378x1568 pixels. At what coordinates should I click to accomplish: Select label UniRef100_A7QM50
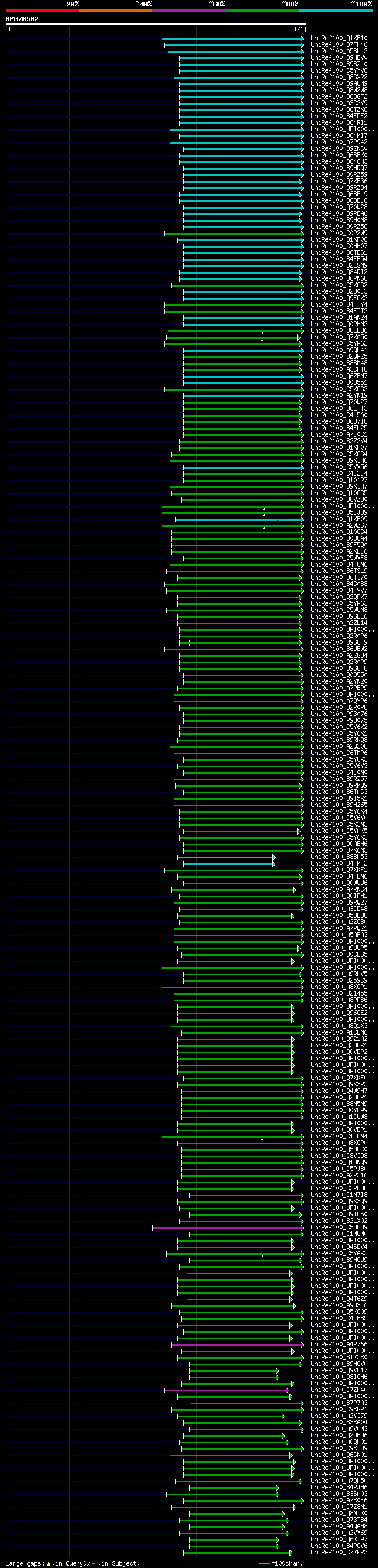click(x=339, y=1481)
